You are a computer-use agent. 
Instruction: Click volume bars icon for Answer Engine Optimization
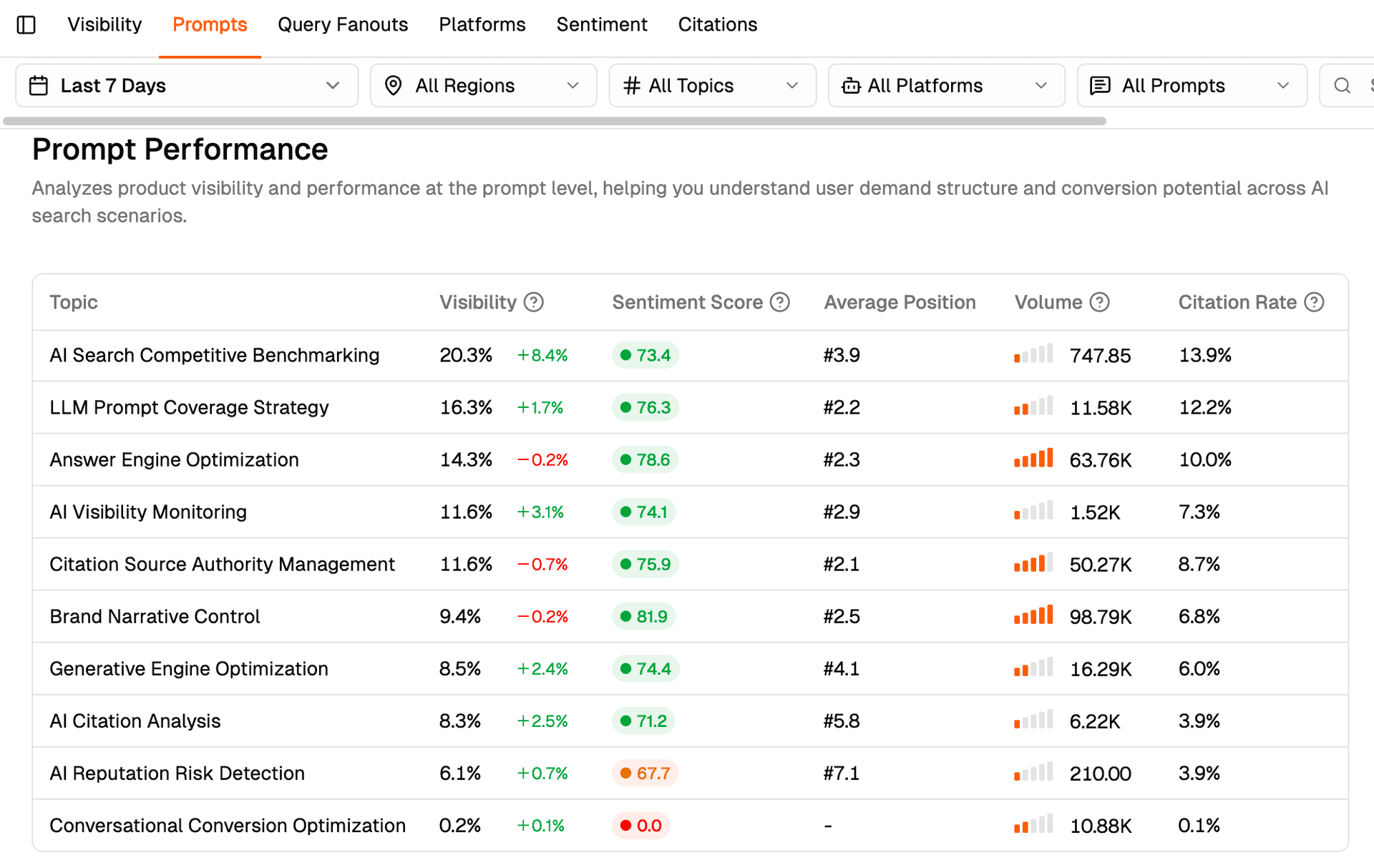click(1033, 458)
